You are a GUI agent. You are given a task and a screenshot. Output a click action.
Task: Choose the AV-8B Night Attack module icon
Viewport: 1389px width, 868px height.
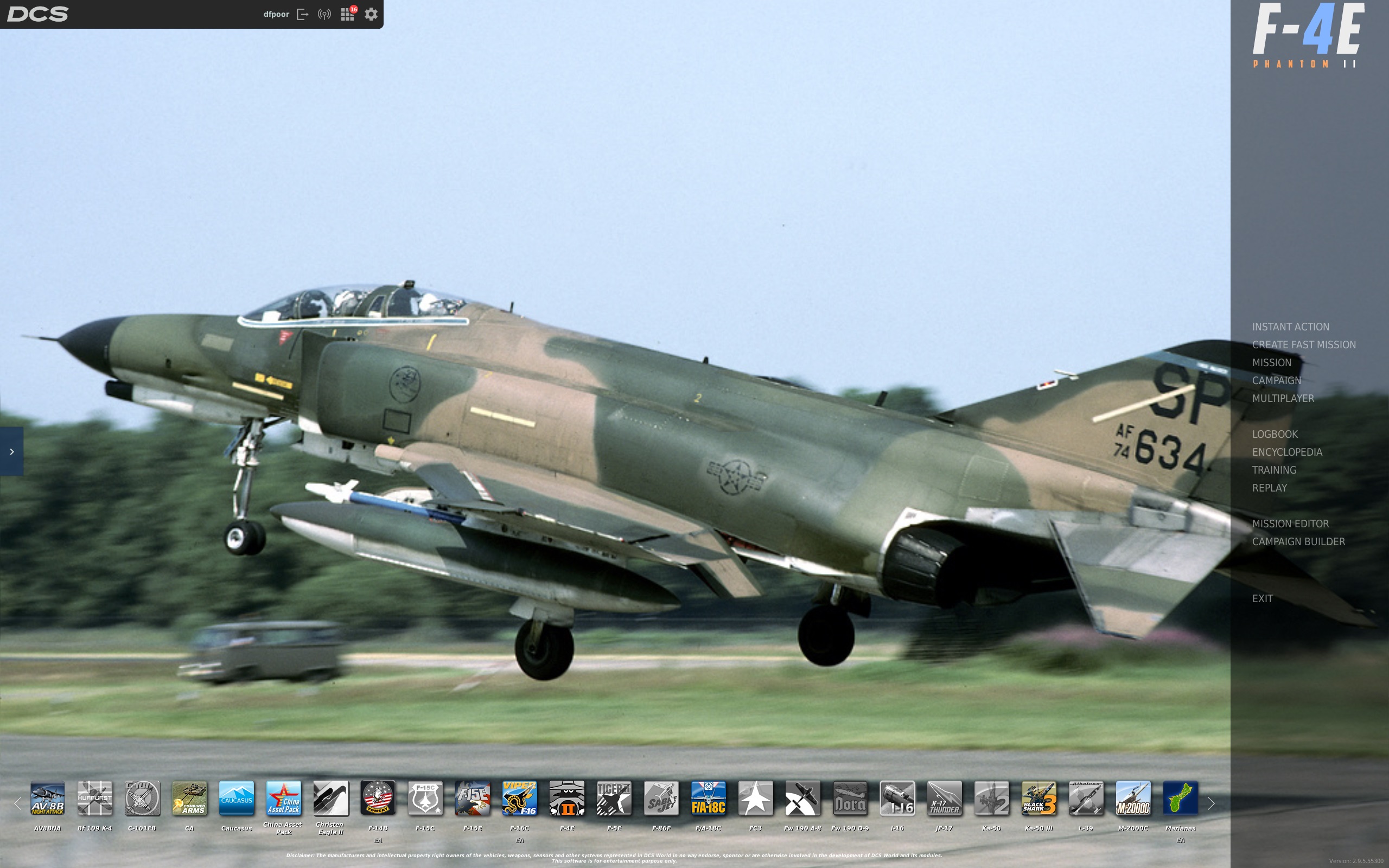pyautogui.click(x=48, y=797)
